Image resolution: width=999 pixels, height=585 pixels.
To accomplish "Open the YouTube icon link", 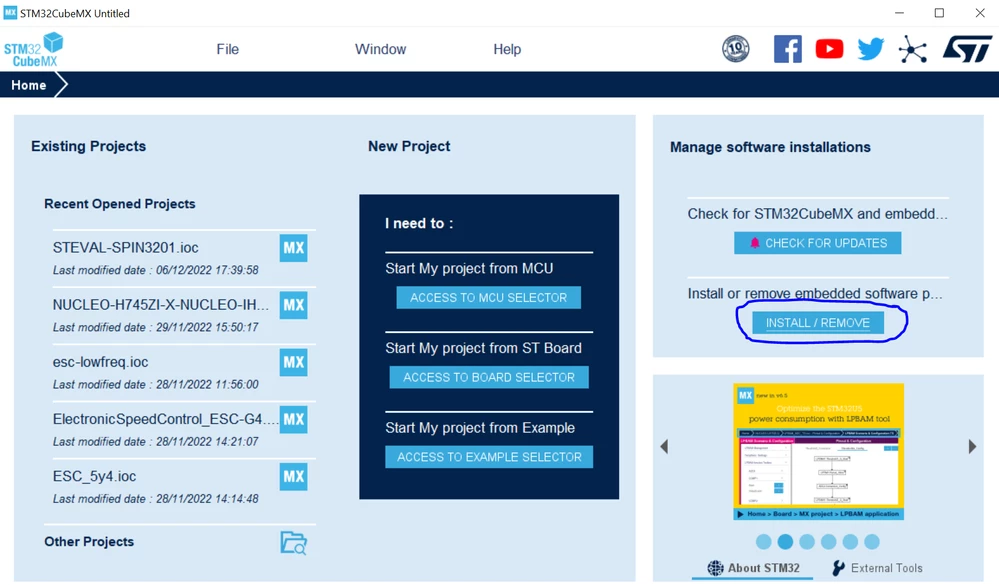I will coord(829,49).
